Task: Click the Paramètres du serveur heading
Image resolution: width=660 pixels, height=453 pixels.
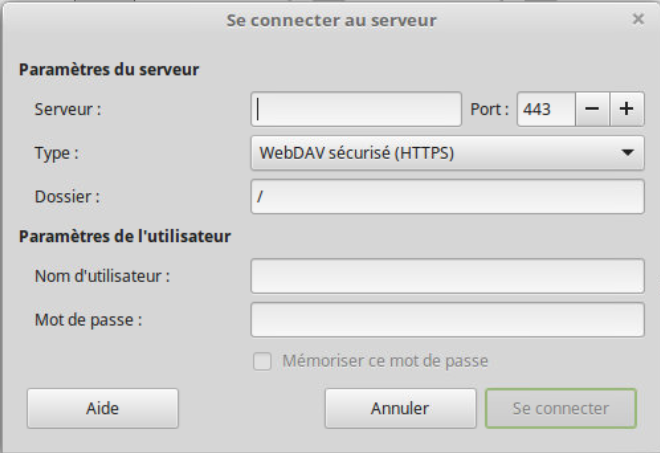Action: coord(109,69)
